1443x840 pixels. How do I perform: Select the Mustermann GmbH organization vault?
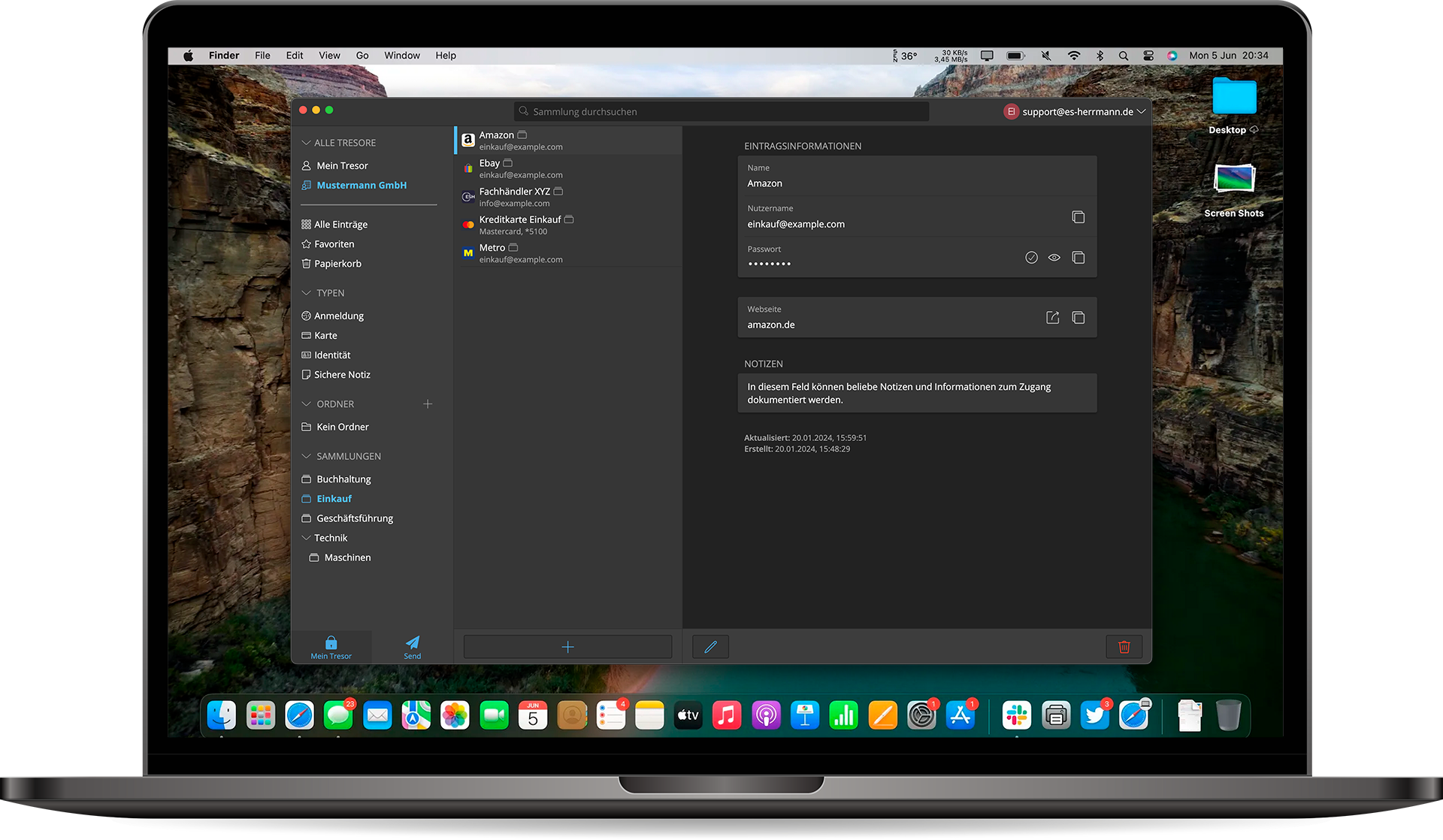(362, 186)
